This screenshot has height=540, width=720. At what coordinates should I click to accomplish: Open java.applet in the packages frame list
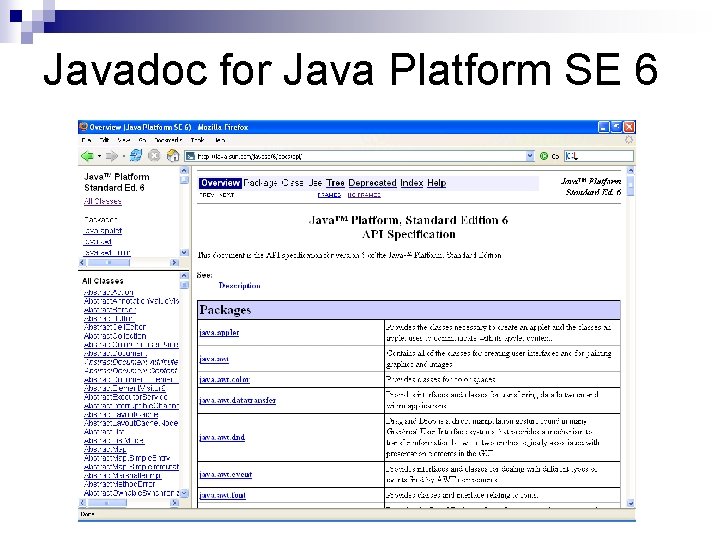tap(102, 231)
